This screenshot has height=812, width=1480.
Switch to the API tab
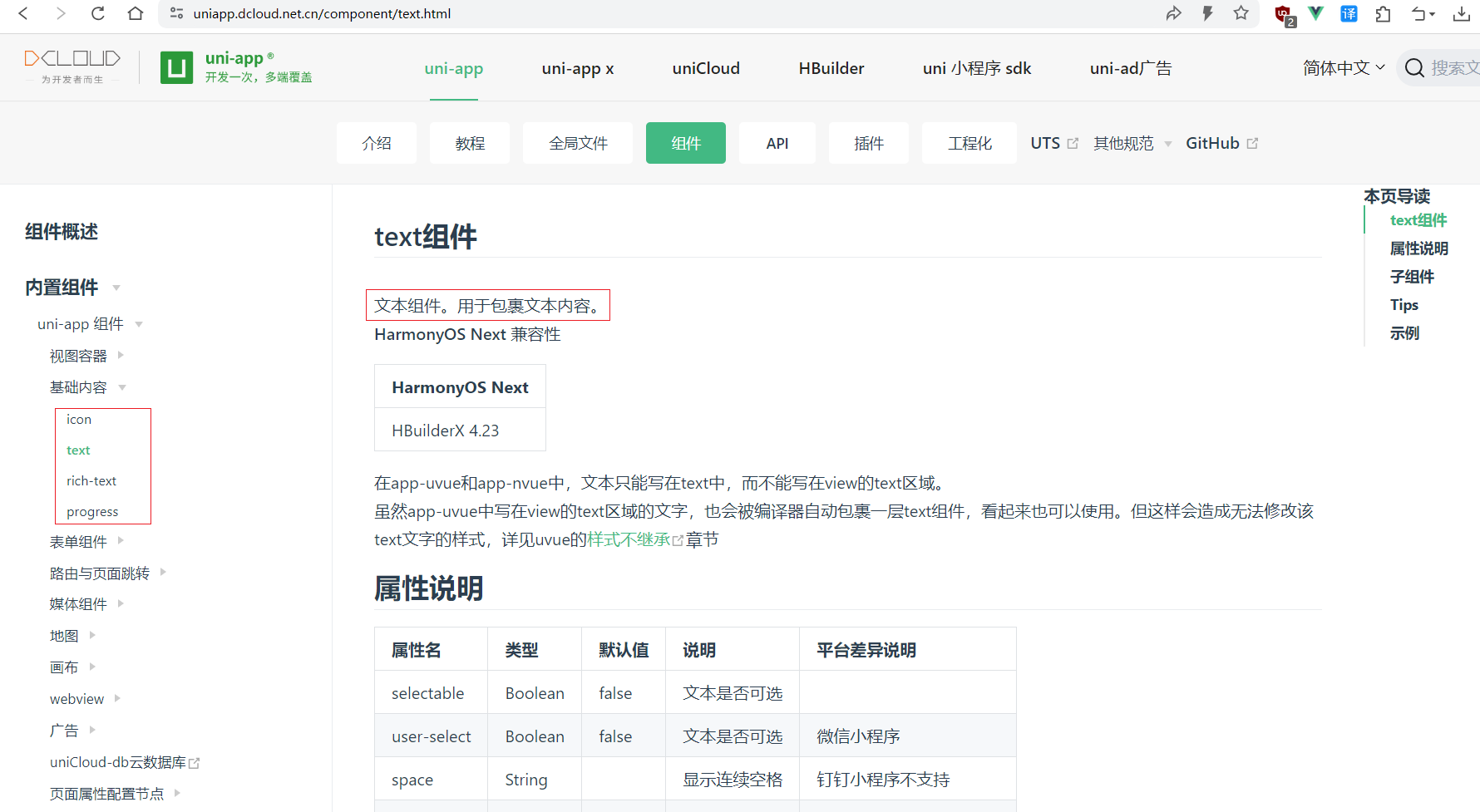[777, 143]
